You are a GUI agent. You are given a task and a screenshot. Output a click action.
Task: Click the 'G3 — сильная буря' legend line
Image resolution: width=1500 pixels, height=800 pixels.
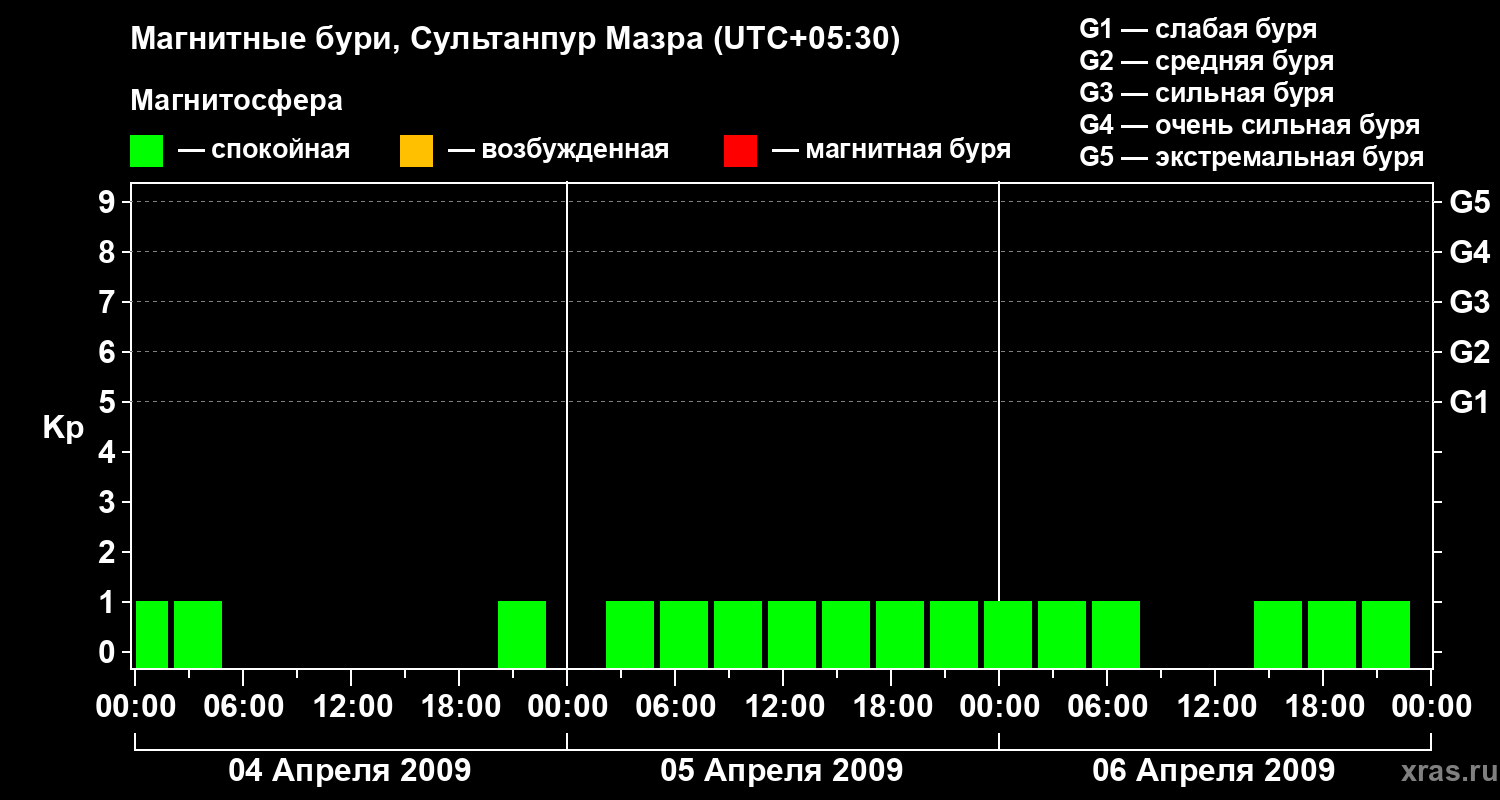1207,93
